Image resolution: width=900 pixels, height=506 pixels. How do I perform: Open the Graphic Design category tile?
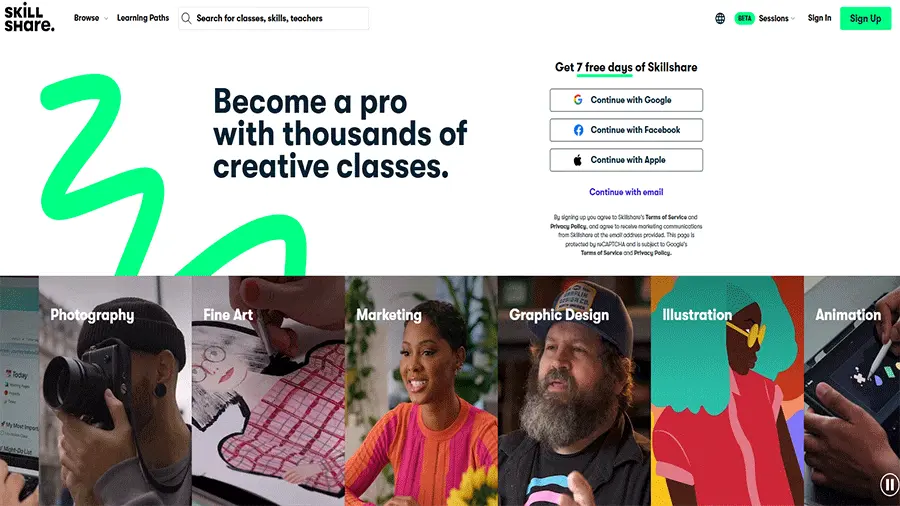coord(574,391)
